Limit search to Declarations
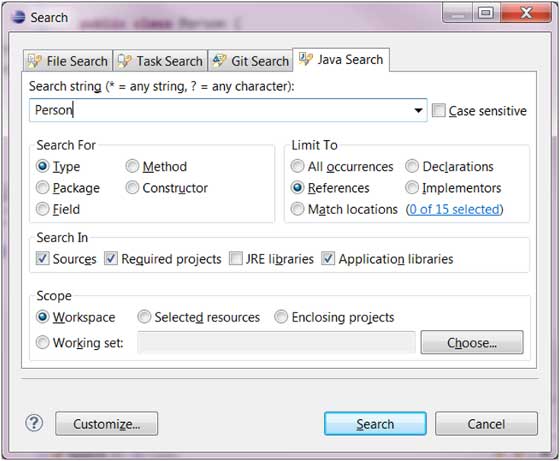Screen dimensions: 560x461 coord(412,166)
